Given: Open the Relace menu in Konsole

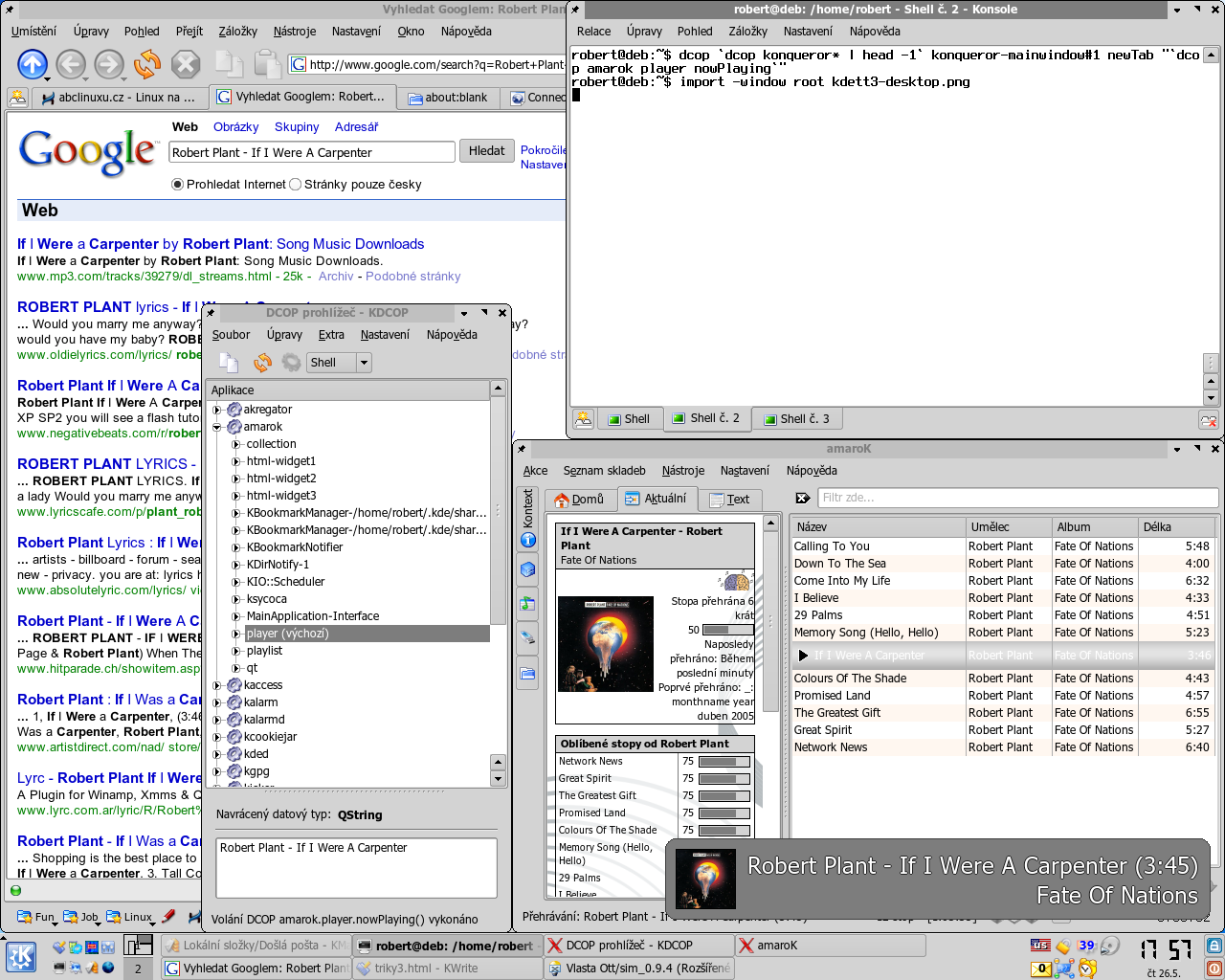Looking at the screenshot, I should 593,31.
